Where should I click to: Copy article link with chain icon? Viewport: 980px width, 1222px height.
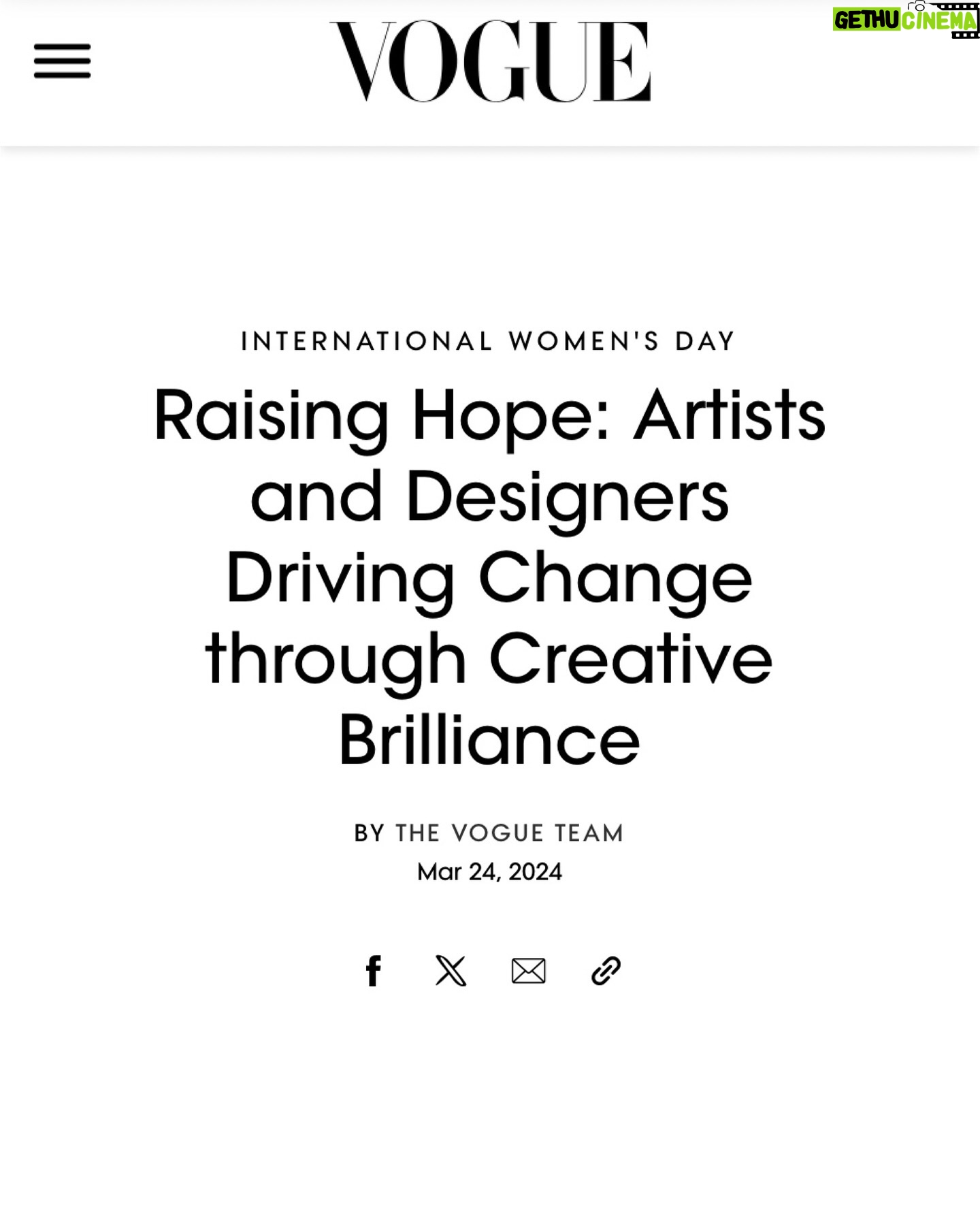tap(606, 971)
